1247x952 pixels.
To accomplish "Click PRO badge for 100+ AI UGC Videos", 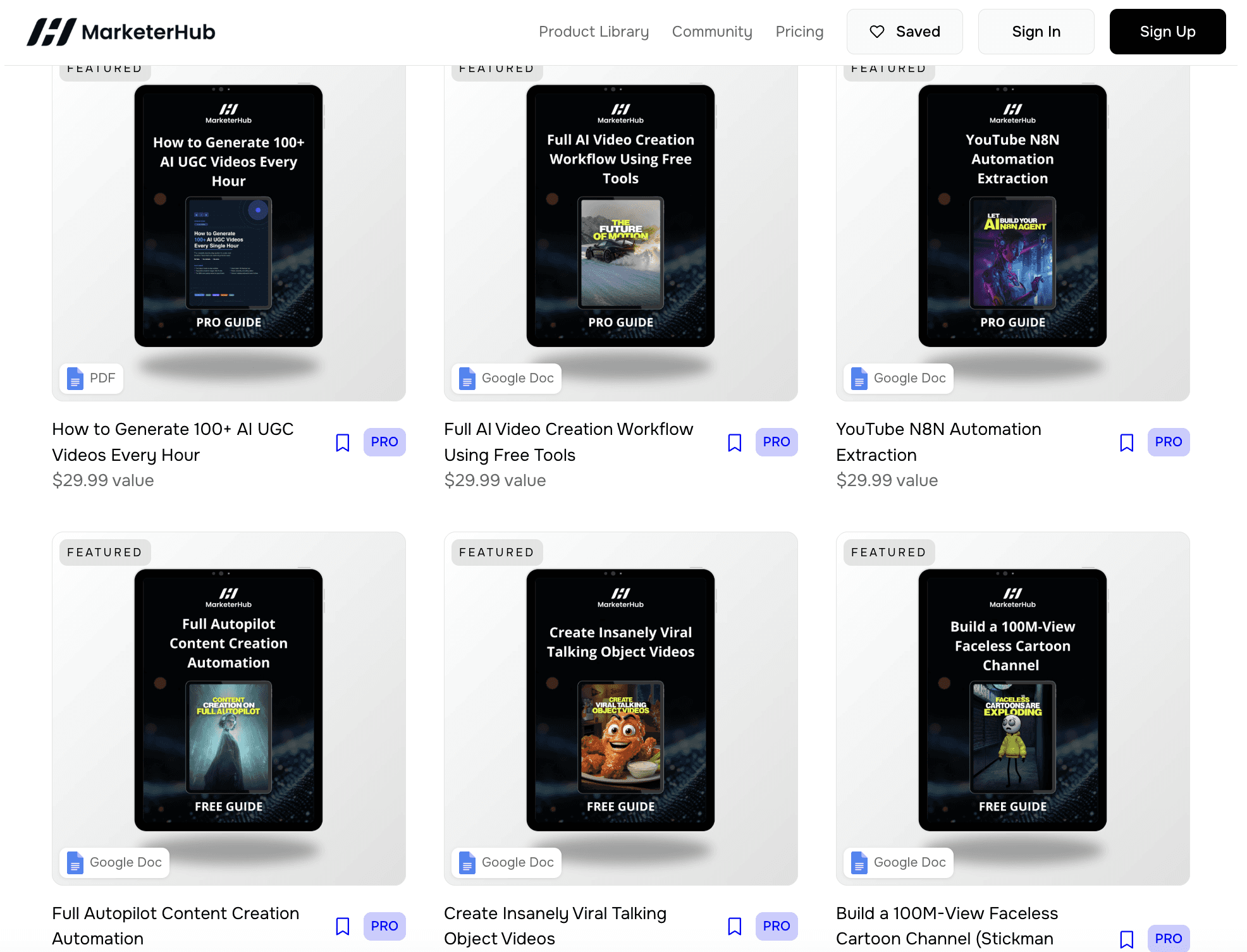I will (x=384, y=442).
